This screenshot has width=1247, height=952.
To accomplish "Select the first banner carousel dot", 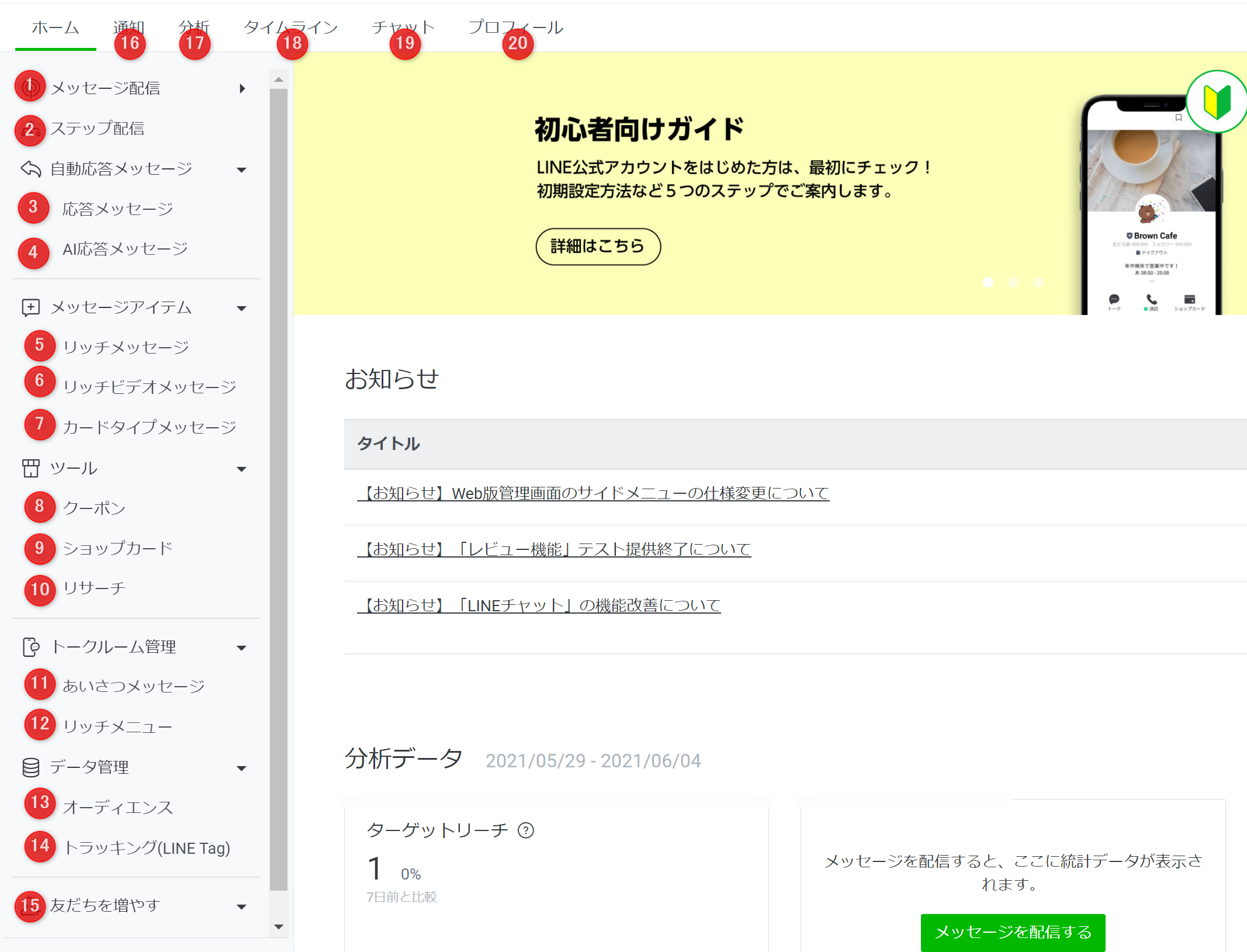I will pyautogui.click(x=988, y=282).
